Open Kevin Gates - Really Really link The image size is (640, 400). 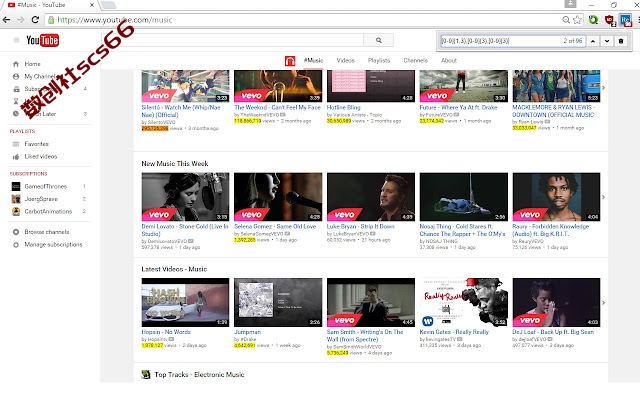pyautogui.click(x=454, y=332)
